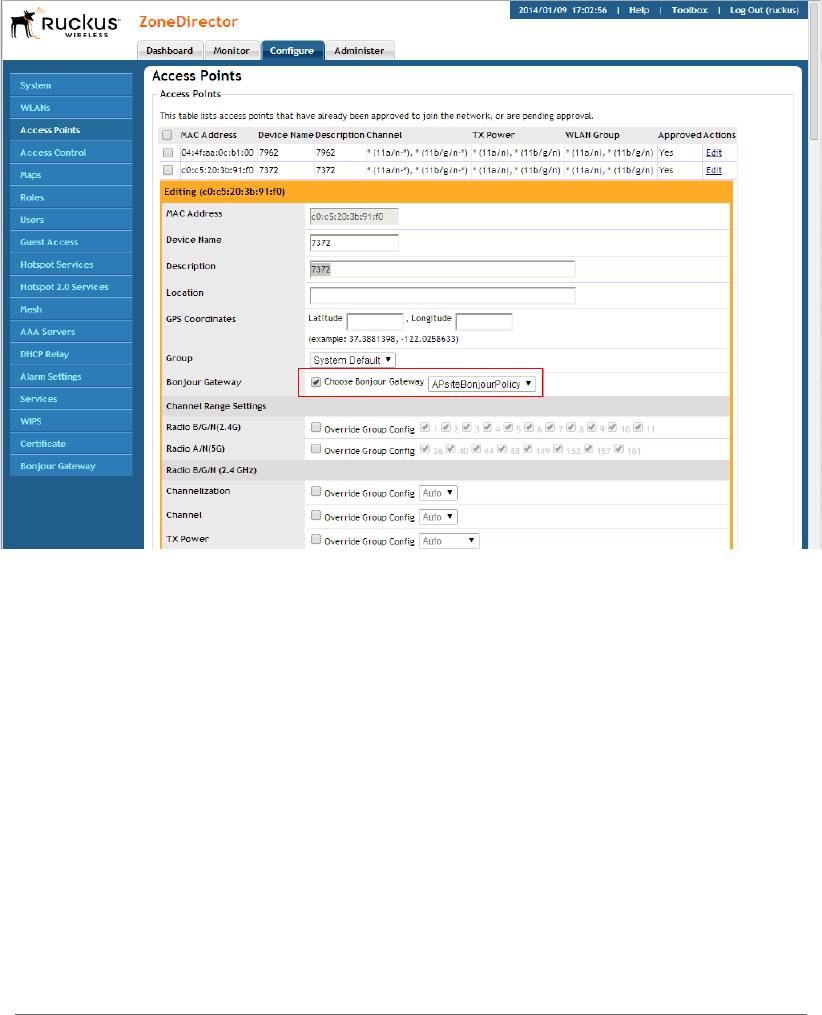Image resolution: width=822 pixels, height=1015 pixels.
Task: Open Bonjour Gateway in sidebar
Action: coord(71,466)
